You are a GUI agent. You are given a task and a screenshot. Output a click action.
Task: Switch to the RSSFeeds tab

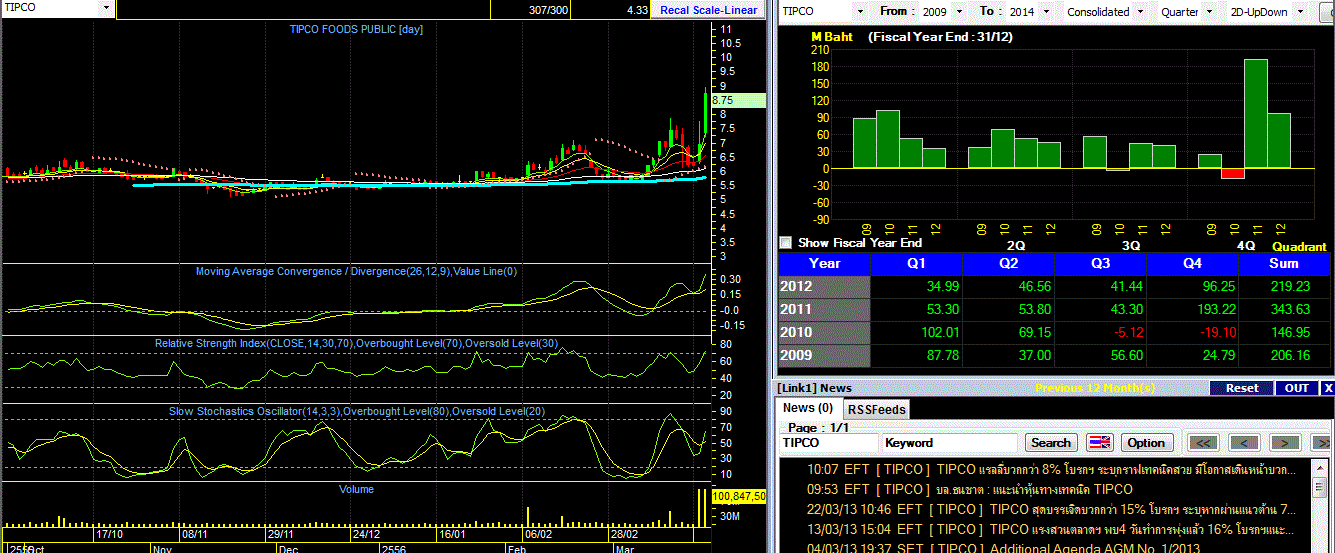[877, 409]
